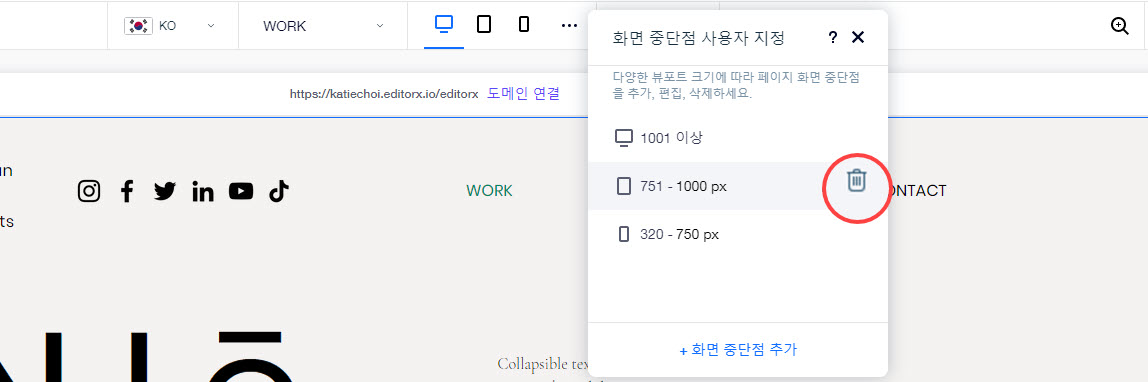Switch to the tablet breakpoint icon
The width and height of the screenshot is (1148, 382).
click(x=484, y=25)
